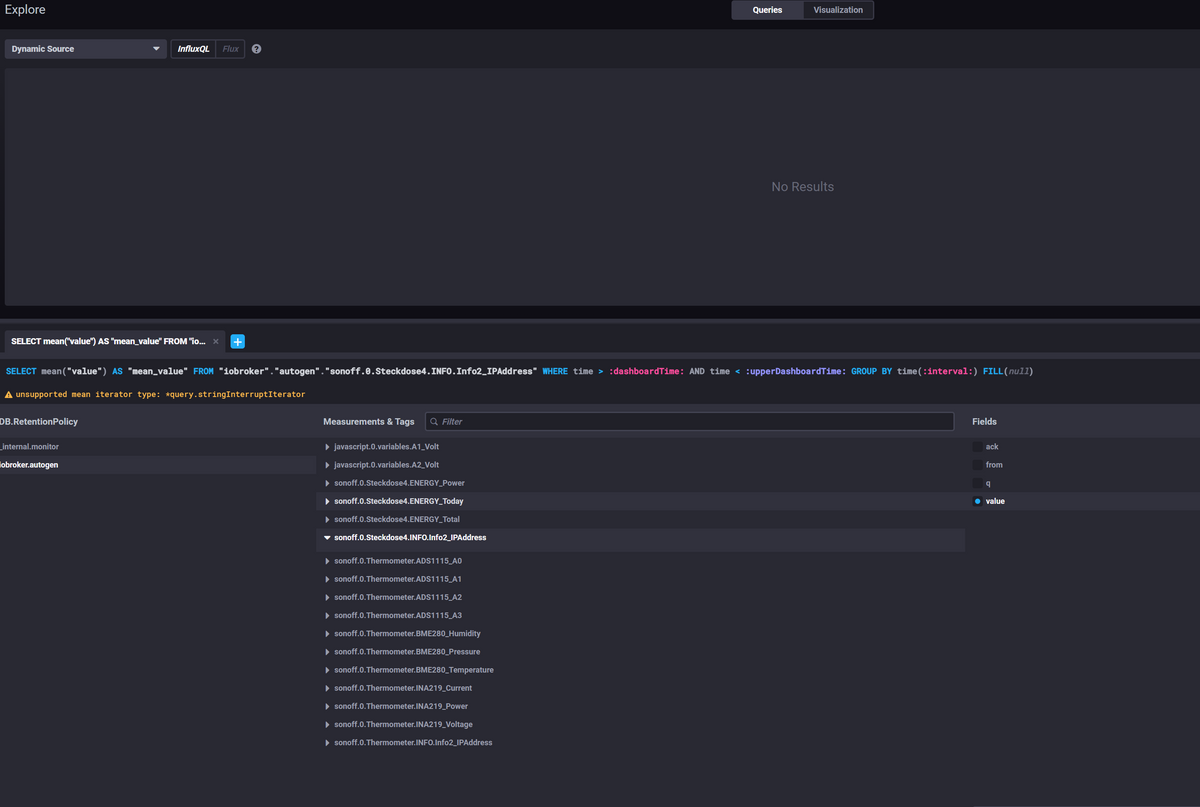Add a new query with the plus icon
Viewport: 1200px width, 807px height.
click(238, 341)
